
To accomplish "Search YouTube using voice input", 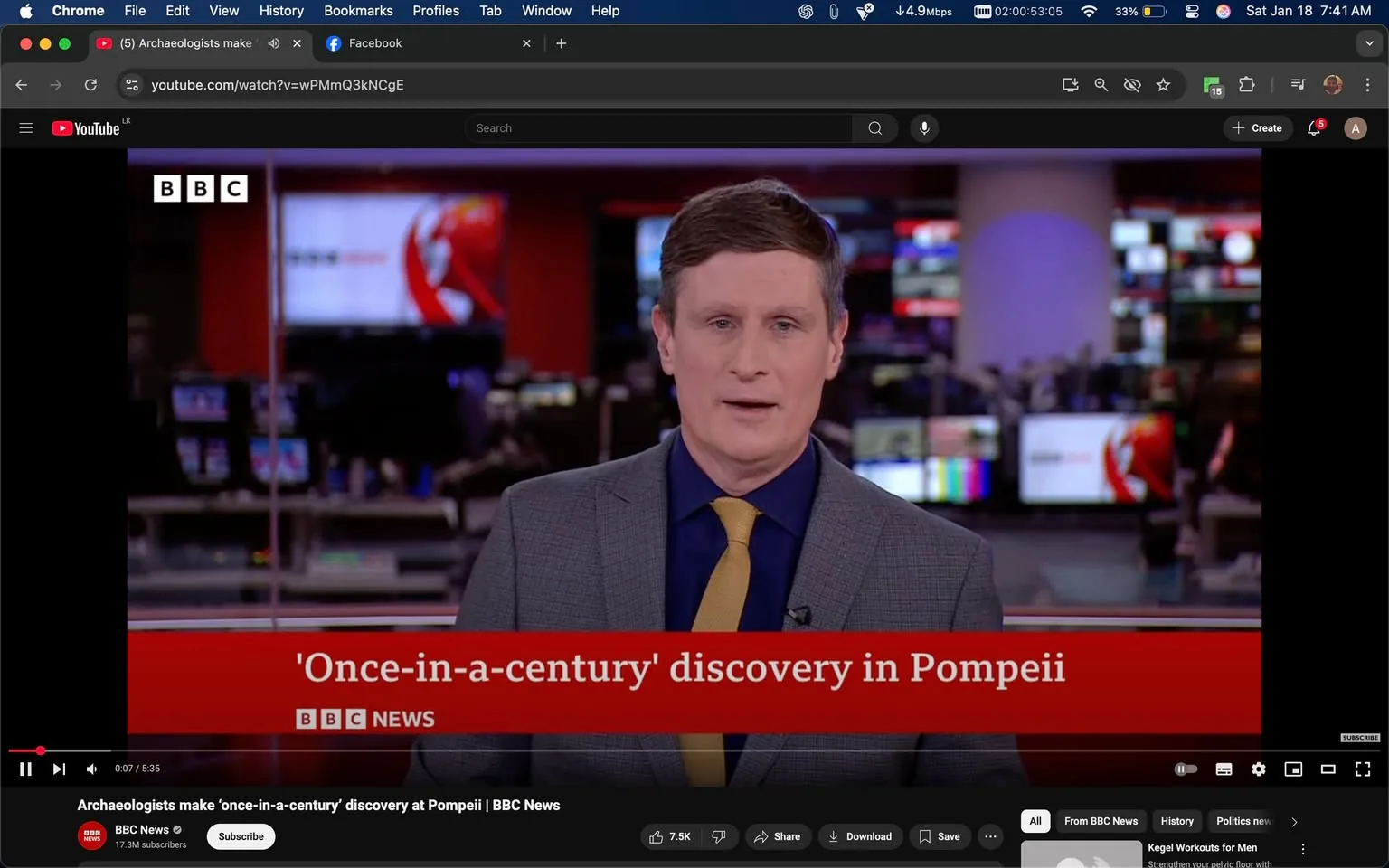I will [x=923, y=127].
